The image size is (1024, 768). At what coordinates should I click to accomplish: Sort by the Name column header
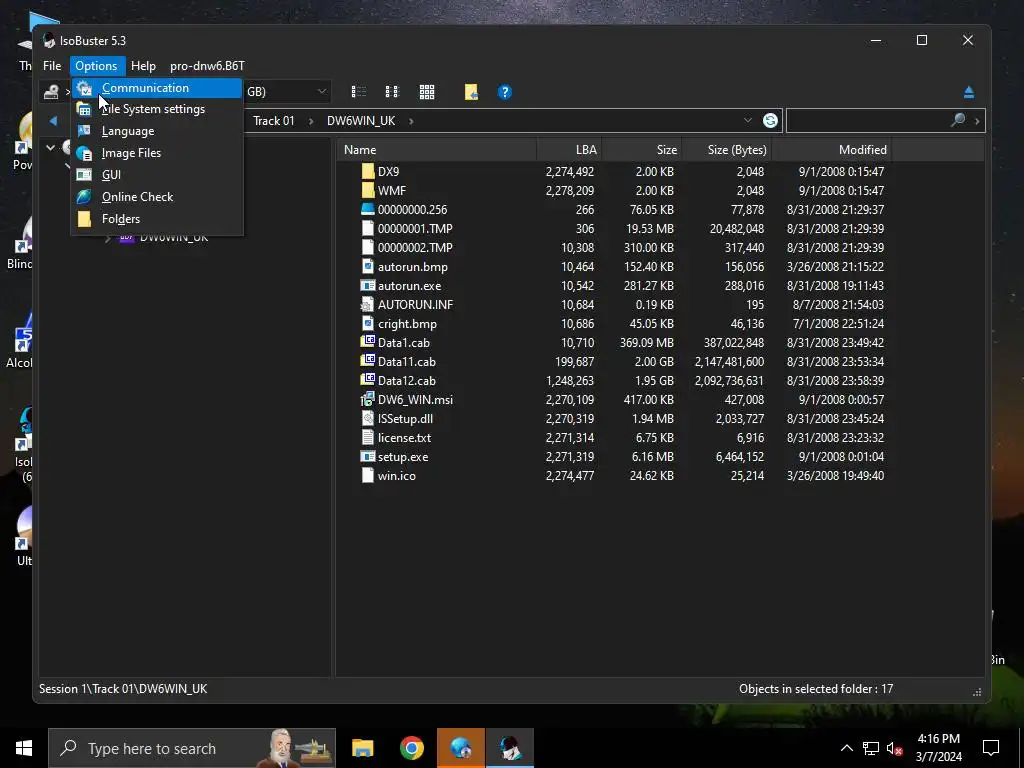437,150
